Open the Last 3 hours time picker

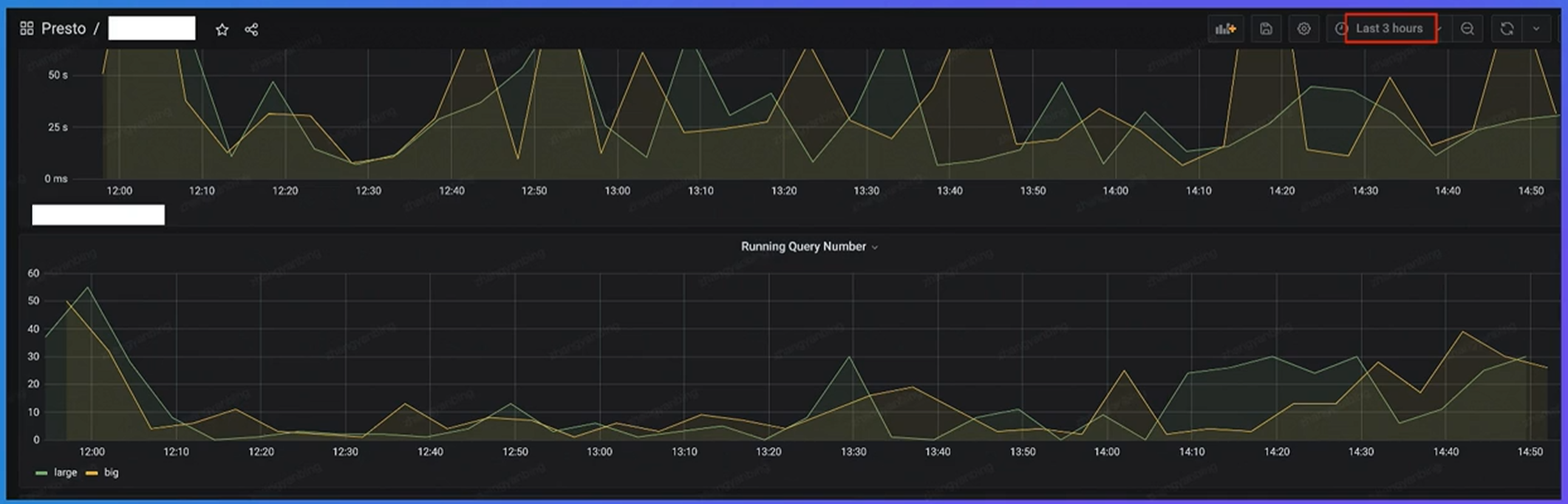[1388, 29]
